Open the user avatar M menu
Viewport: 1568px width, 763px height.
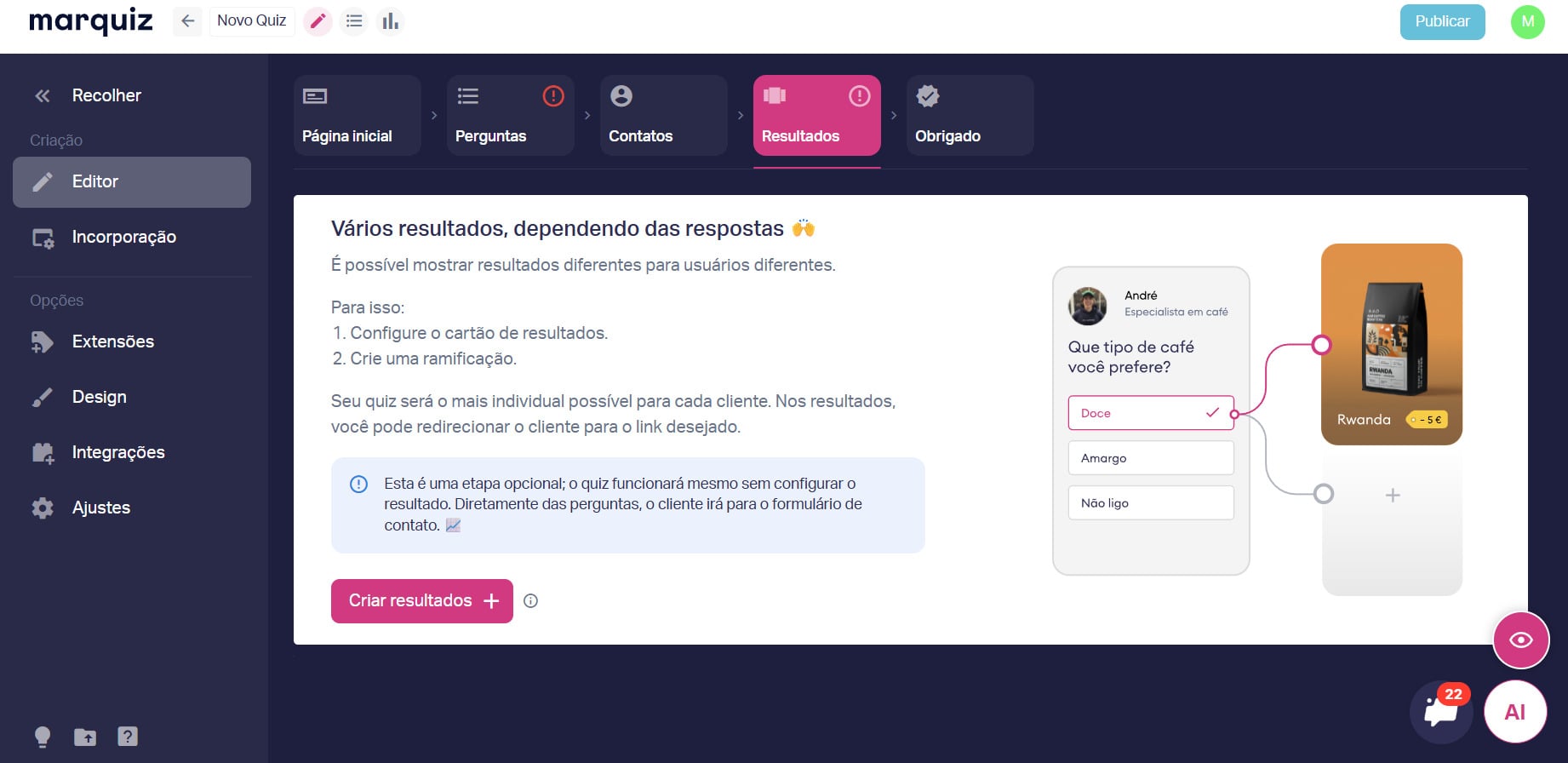click(x=1528, y=21)
